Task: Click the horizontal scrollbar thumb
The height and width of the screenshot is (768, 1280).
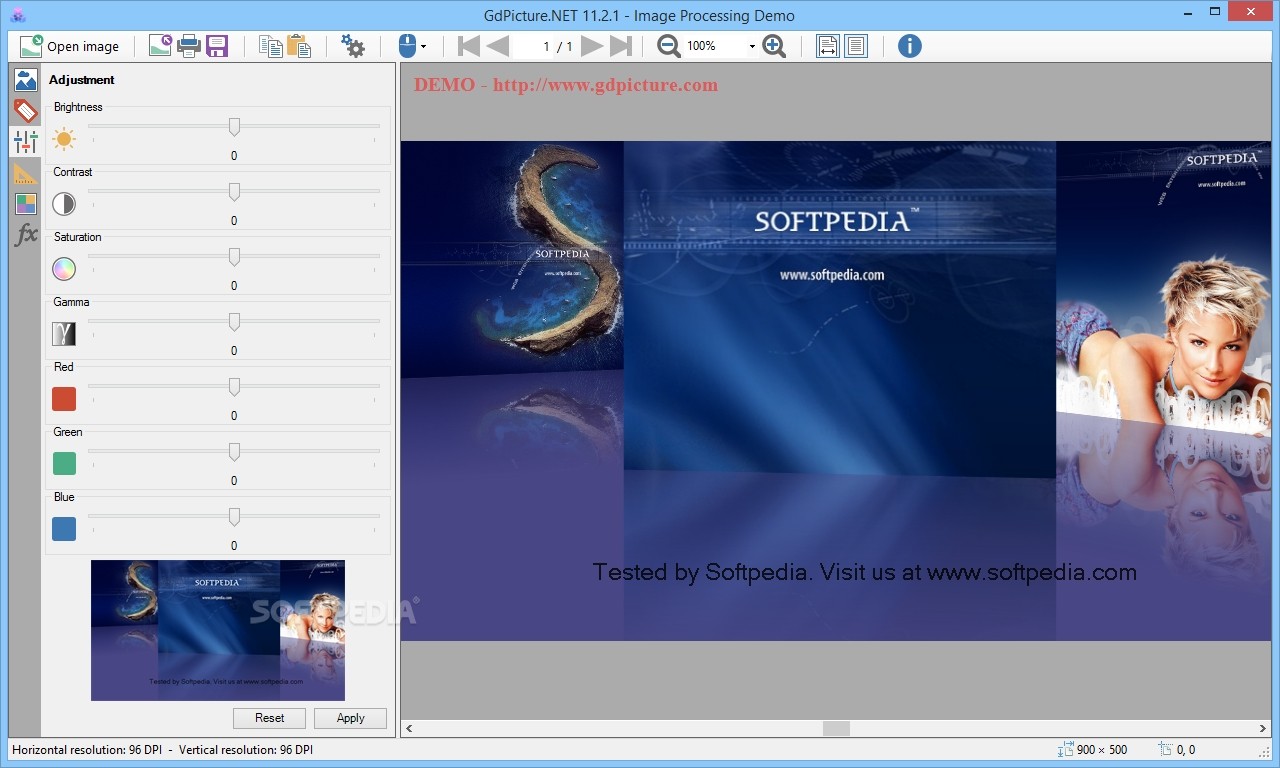Action: click(x=836, y=729)
